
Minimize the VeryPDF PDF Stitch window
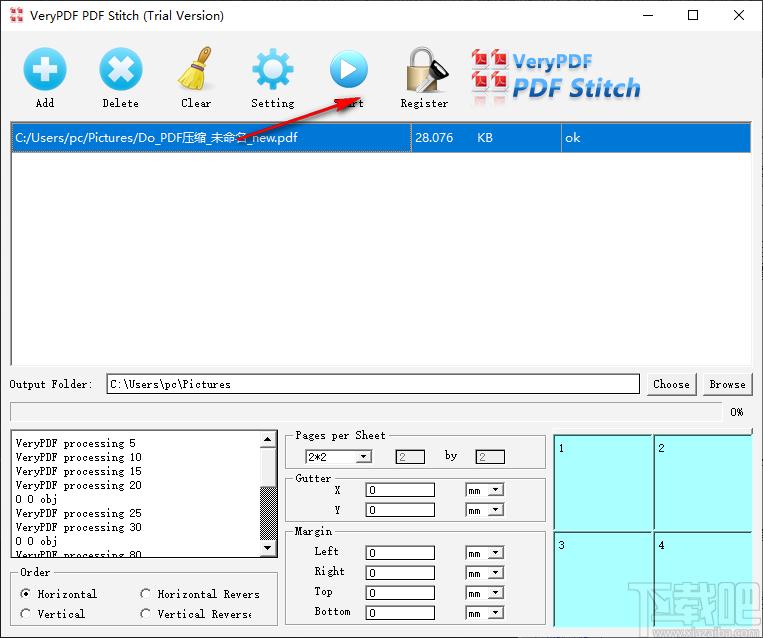coord(648,15)
